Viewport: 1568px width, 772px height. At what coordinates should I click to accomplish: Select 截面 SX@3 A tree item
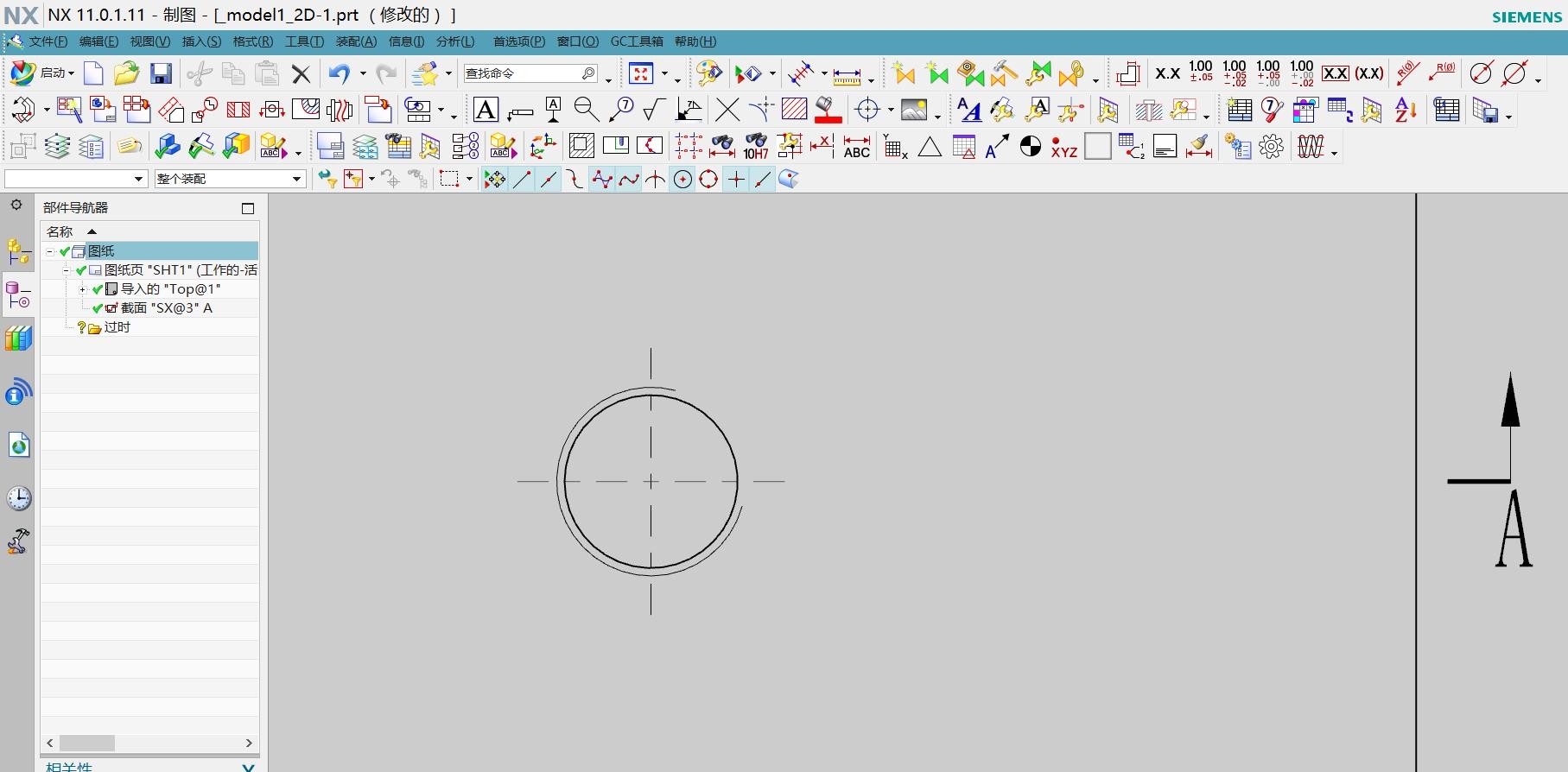tap(166, 308)
